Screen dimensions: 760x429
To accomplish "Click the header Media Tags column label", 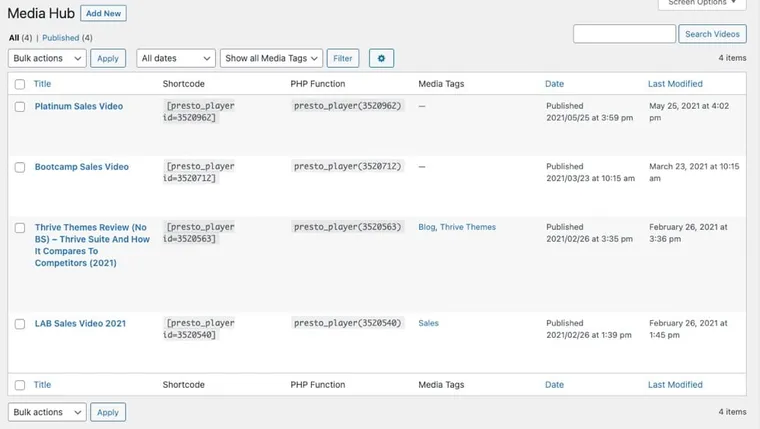I will point(441,84).
